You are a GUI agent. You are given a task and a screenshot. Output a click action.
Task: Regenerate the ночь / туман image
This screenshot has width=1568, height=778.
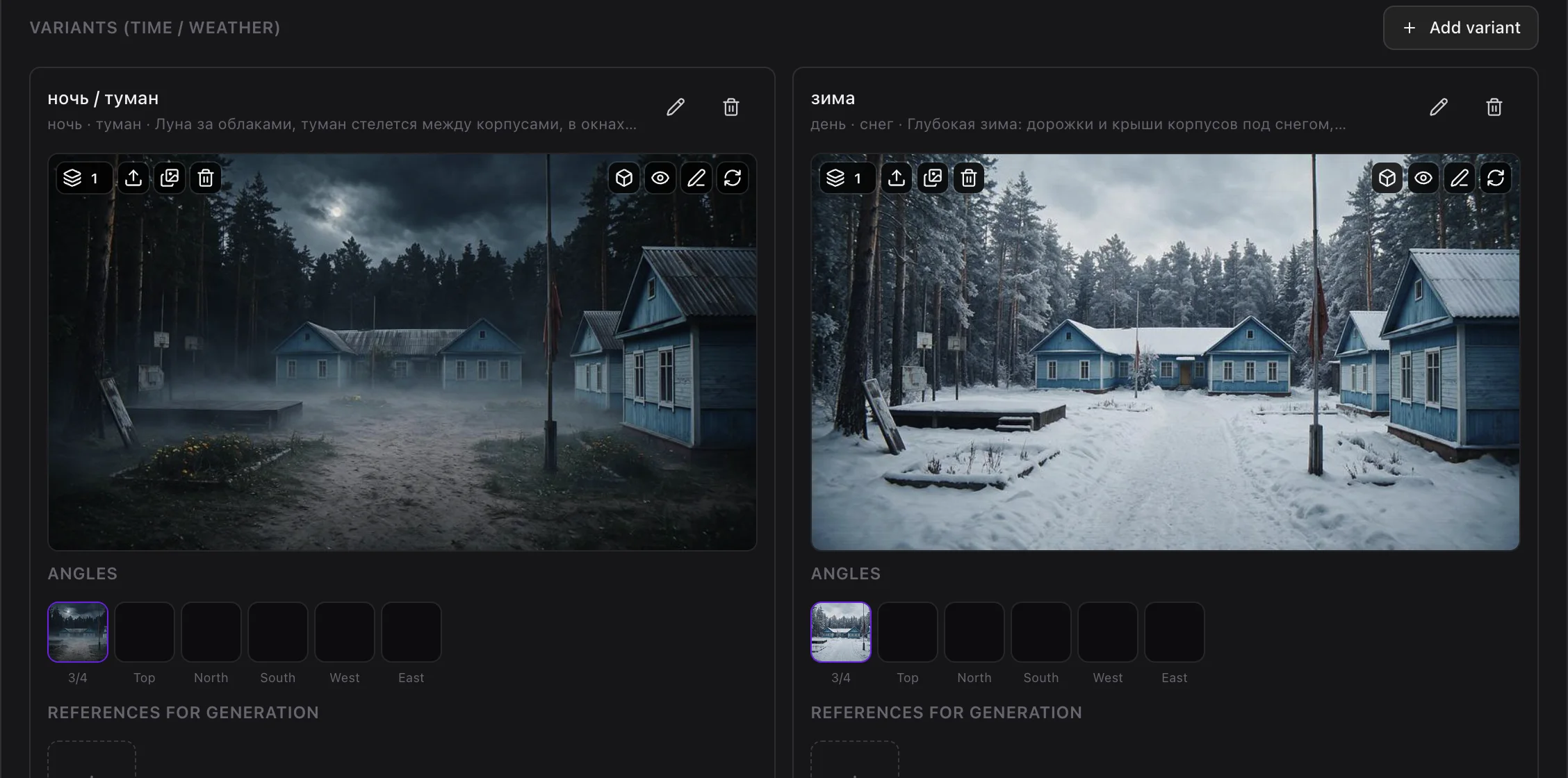click(733, 179)
